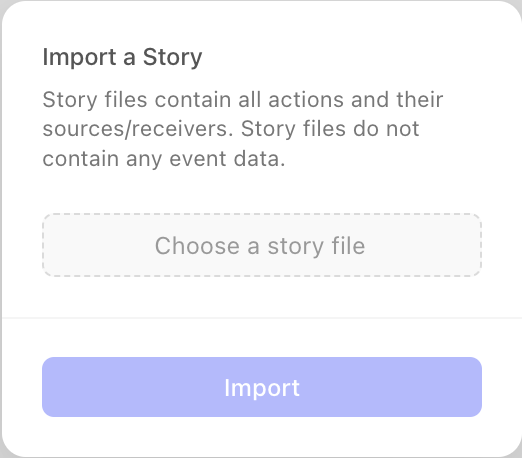522x458 pixels.
Task: Click the text sources/receivers in the description
Action: 138,129
